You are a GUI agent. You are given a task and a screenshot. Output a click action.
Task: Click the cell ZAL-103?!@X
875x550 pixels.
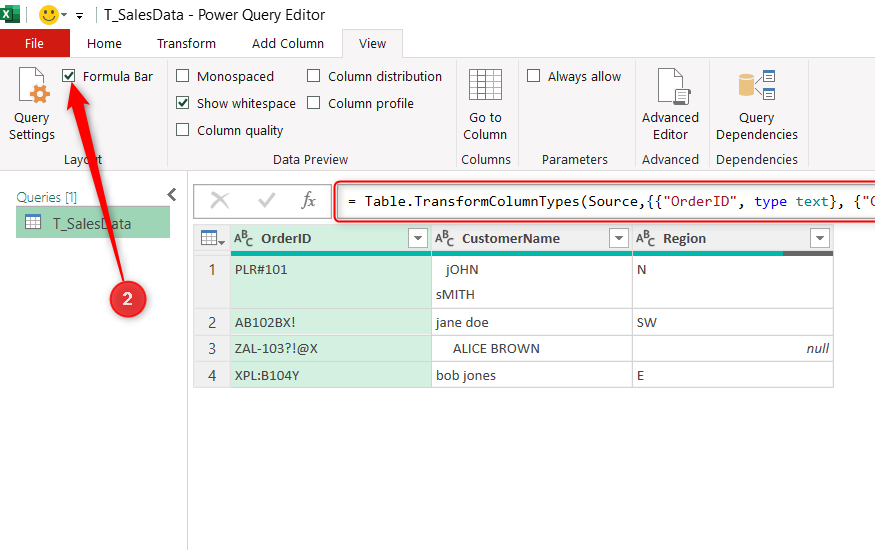[x=331, y=349]
